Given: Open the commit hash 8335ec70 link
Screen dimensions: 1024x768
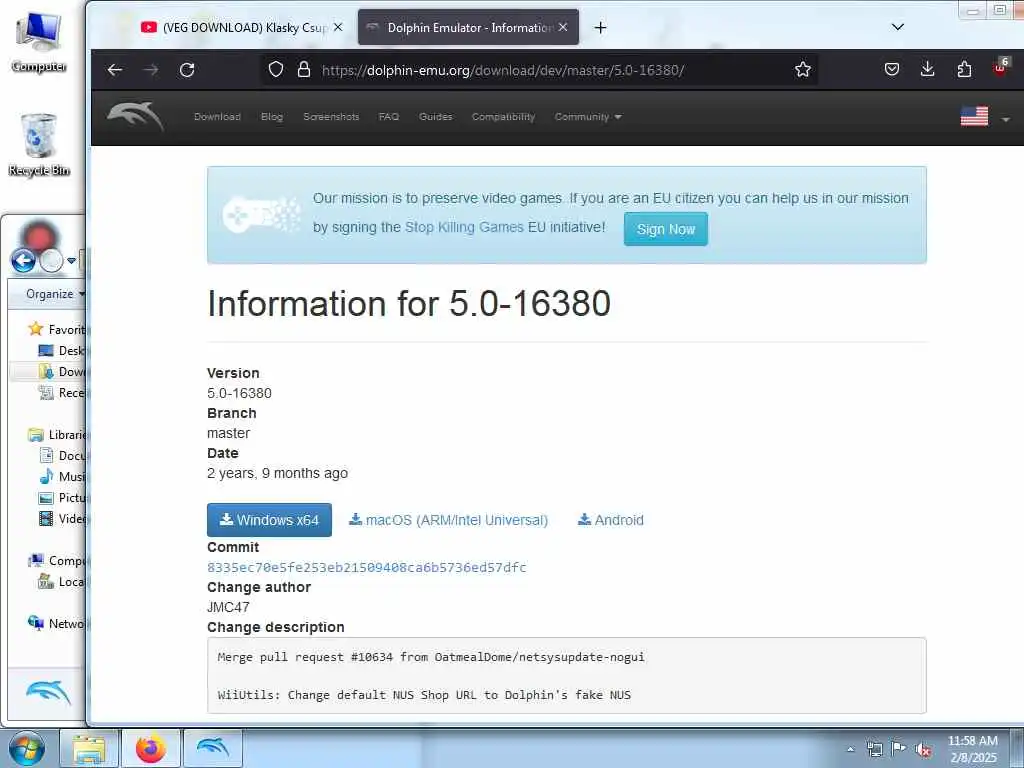Looking at the screenshot, I should click(x=366, y=568).
